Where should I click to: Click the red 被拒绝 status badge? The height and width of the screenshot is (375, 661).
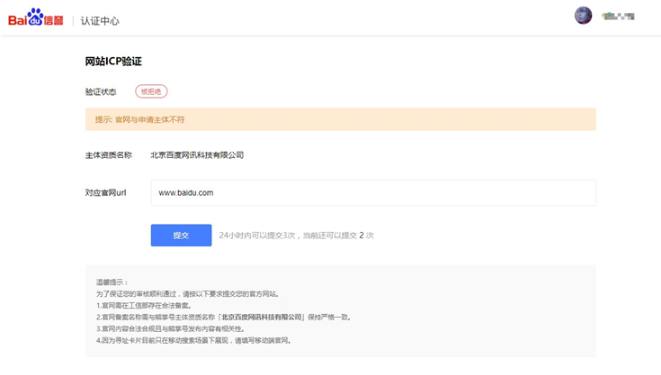pyautogui.click(x=151, y=91)
